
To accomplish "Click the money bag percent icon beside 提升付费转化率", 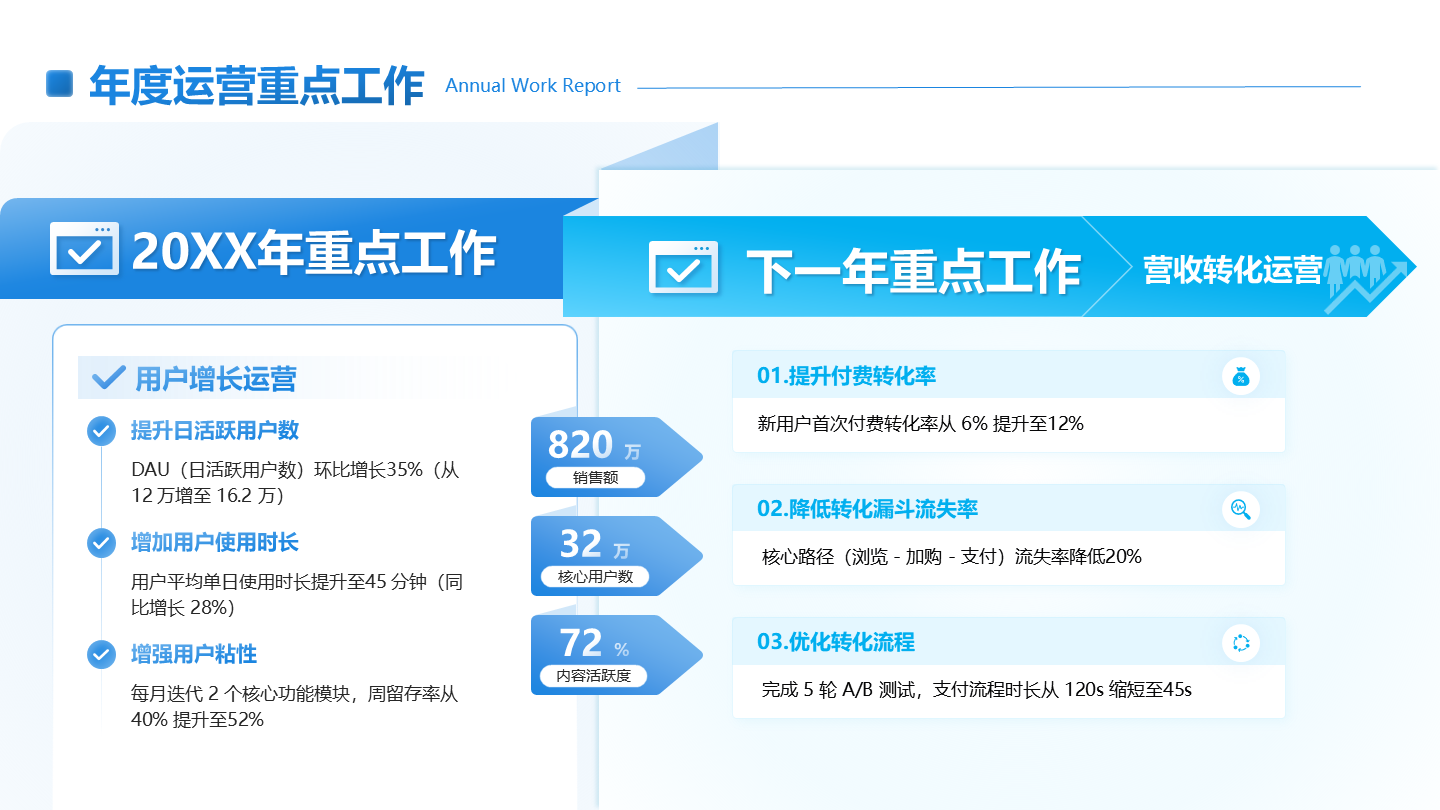I will [1241, 377].
